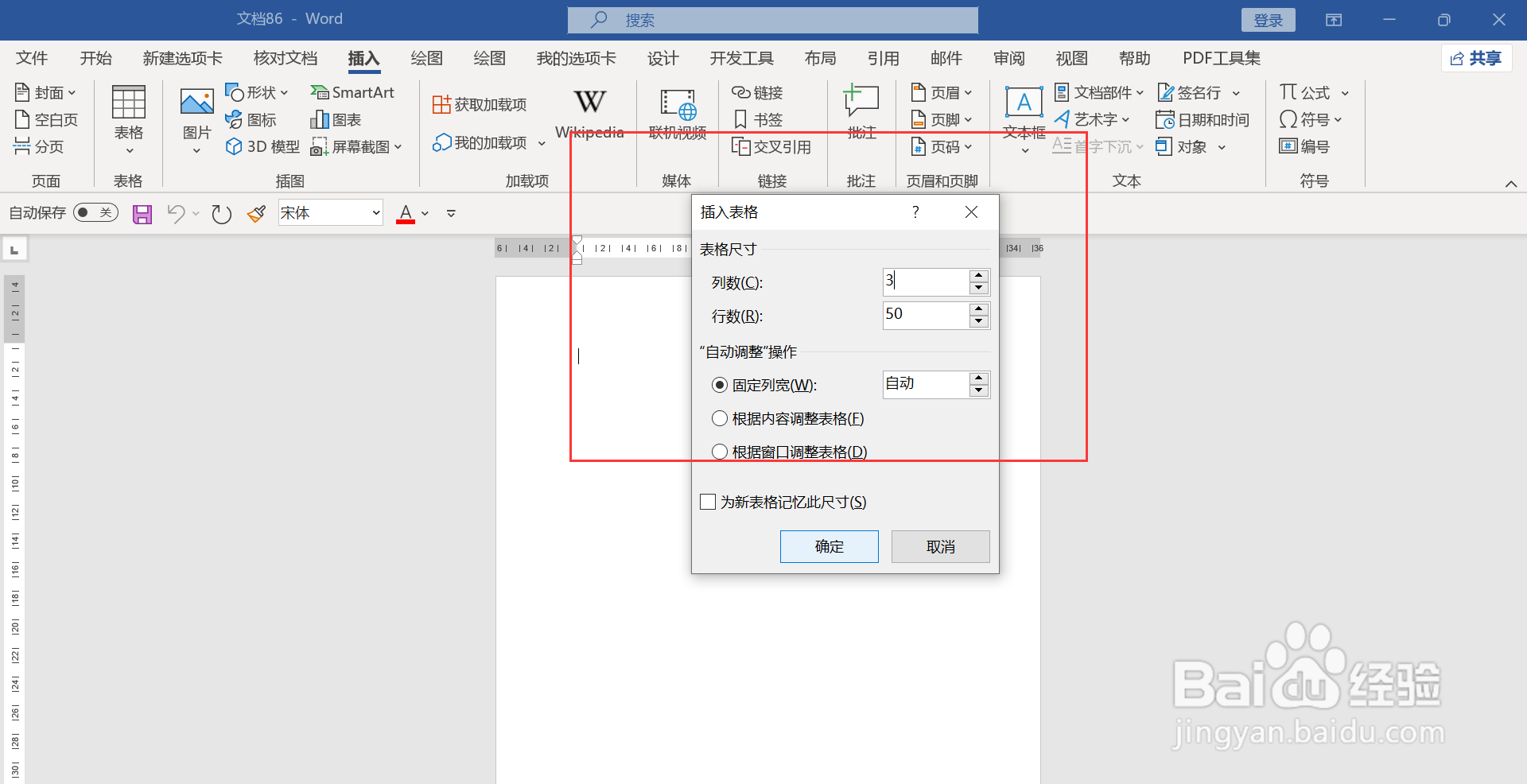Click the number of columns (列数) field
1527x784 pixels.
(926, 282)
